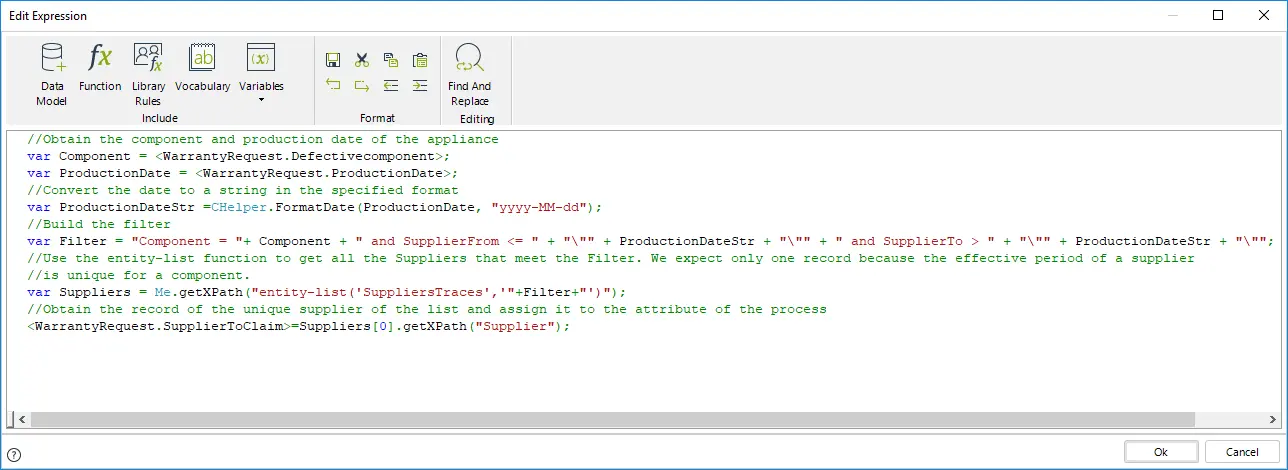The image size is (1288, 470).
Task: Click the Ok button
Action: click(x=1161, y=452)
